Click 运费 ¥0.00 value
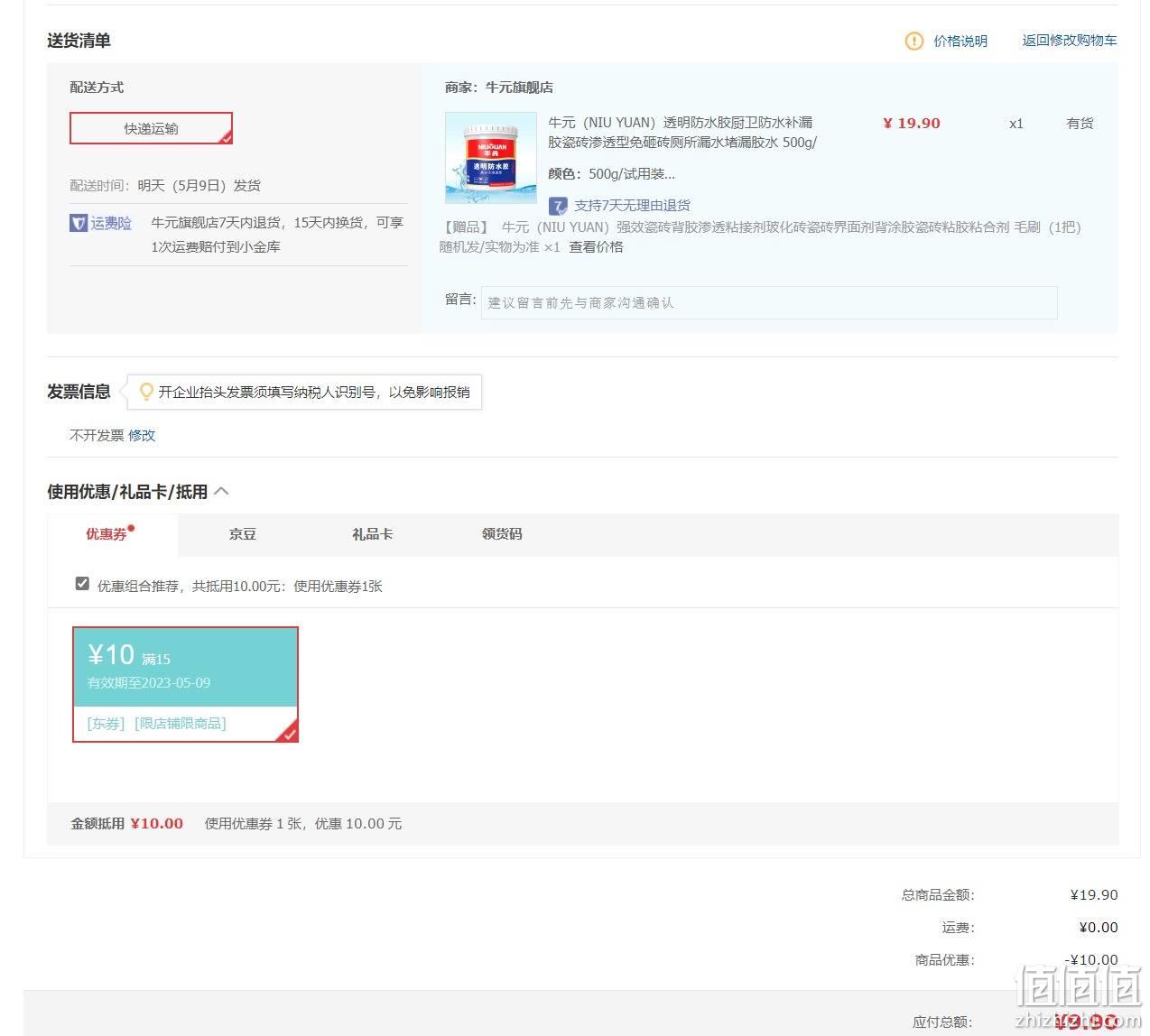 [x=1099, y=928]
